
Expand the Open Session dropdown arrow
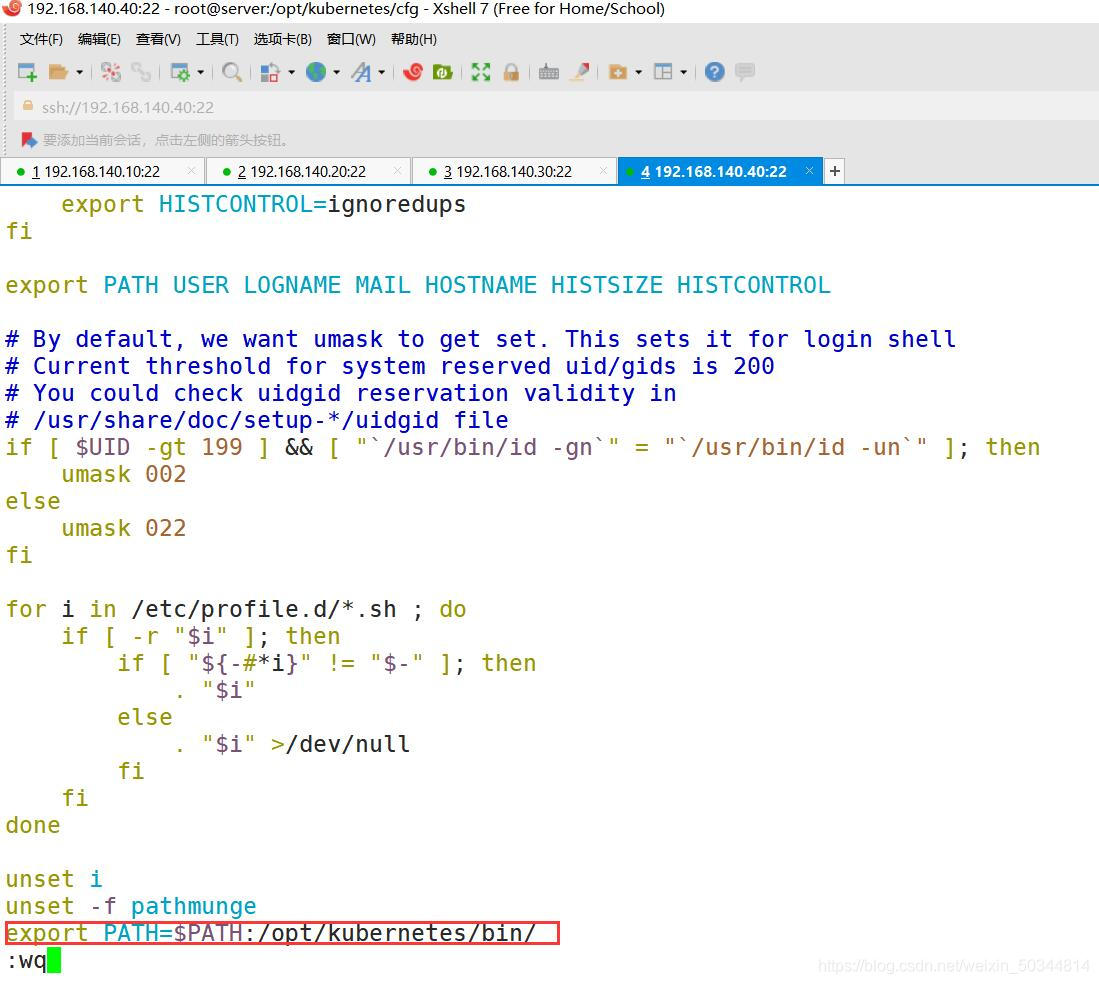tap(79, 71)
